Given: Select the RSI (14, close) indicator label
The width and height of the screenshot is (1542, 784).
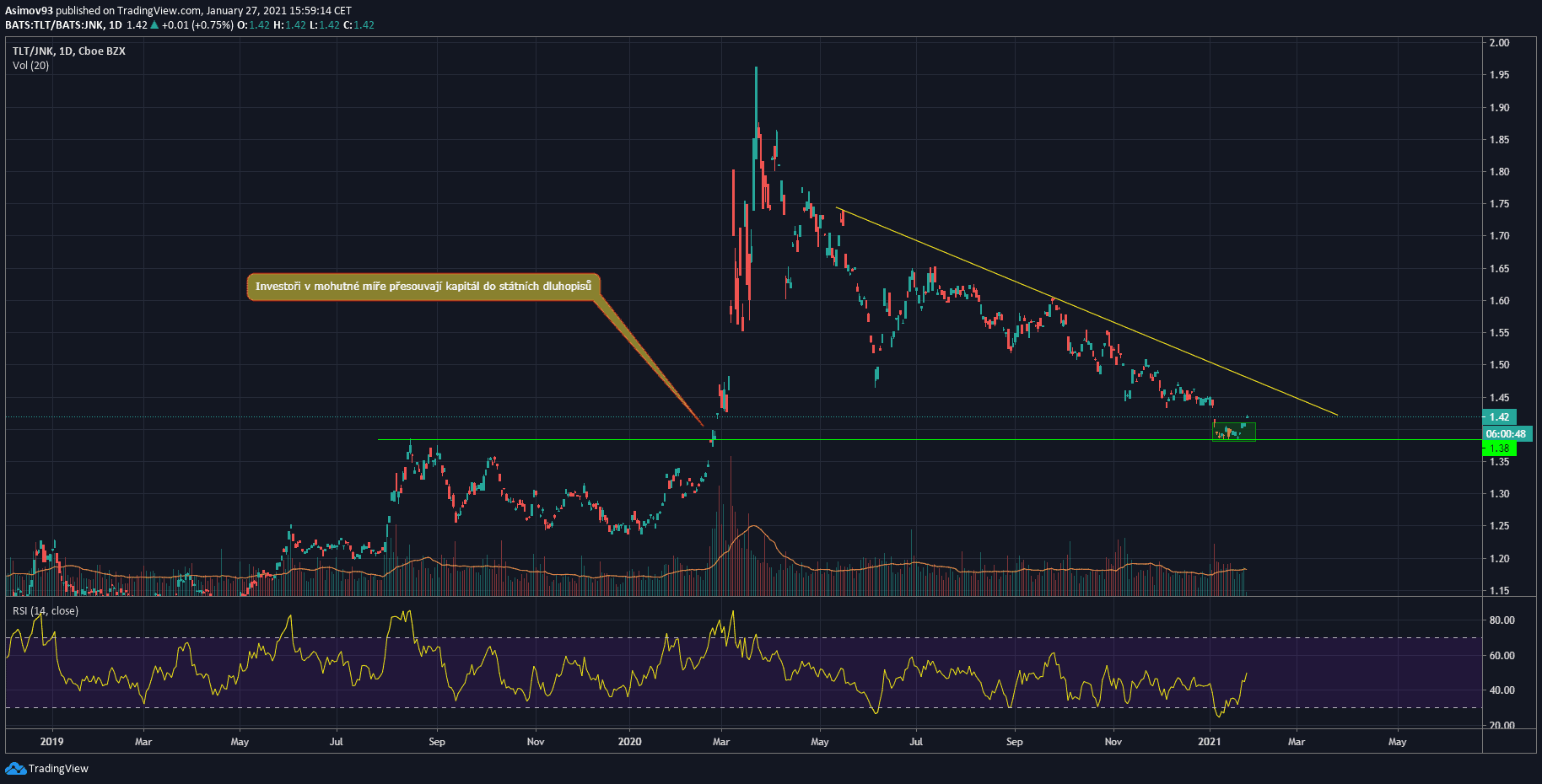Looking at the screenshot, I should pyautogui.click(x=46, y=611).
